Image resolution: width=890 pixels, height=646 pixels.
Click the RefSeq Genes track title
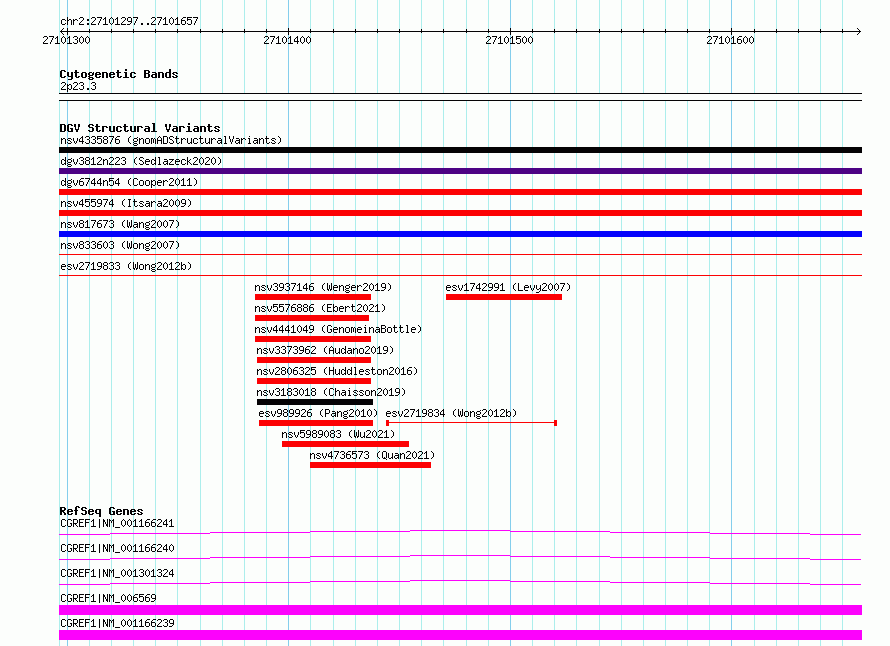click(x=101, y=511)
